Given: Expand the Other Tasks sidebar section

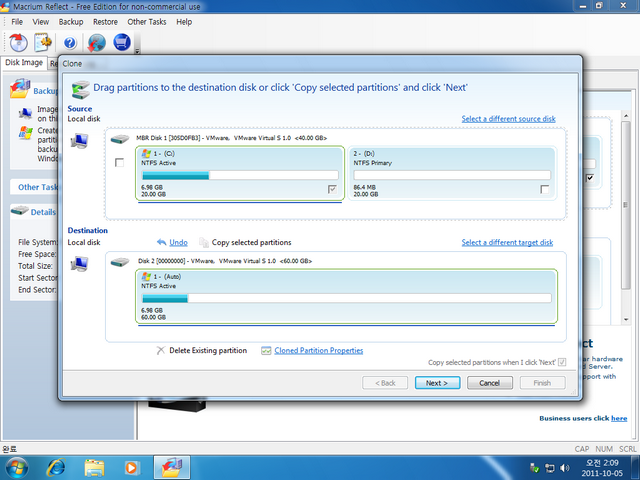Looking at the screenshot, I should tap(37, 187).
